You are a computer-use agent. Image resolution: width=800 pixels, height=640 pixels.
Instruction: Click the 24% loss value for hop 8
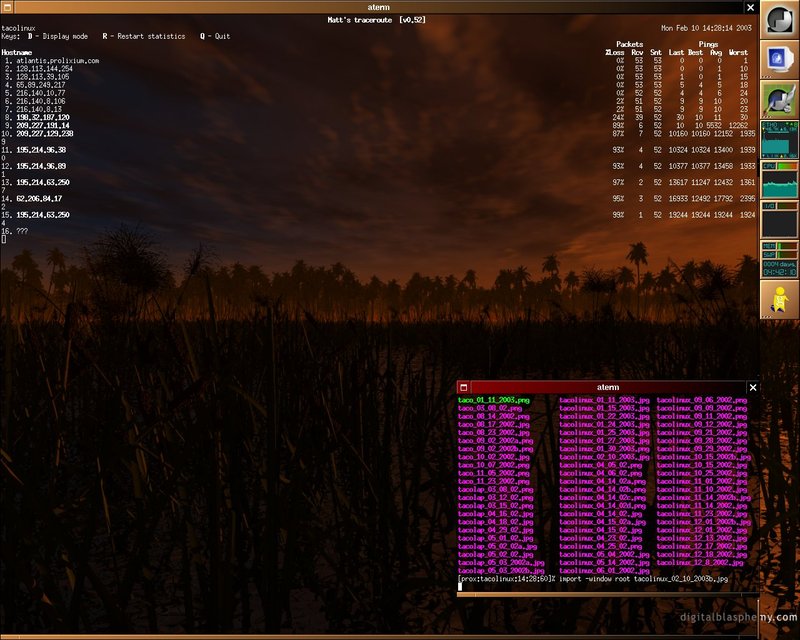[x=618, y=117]
